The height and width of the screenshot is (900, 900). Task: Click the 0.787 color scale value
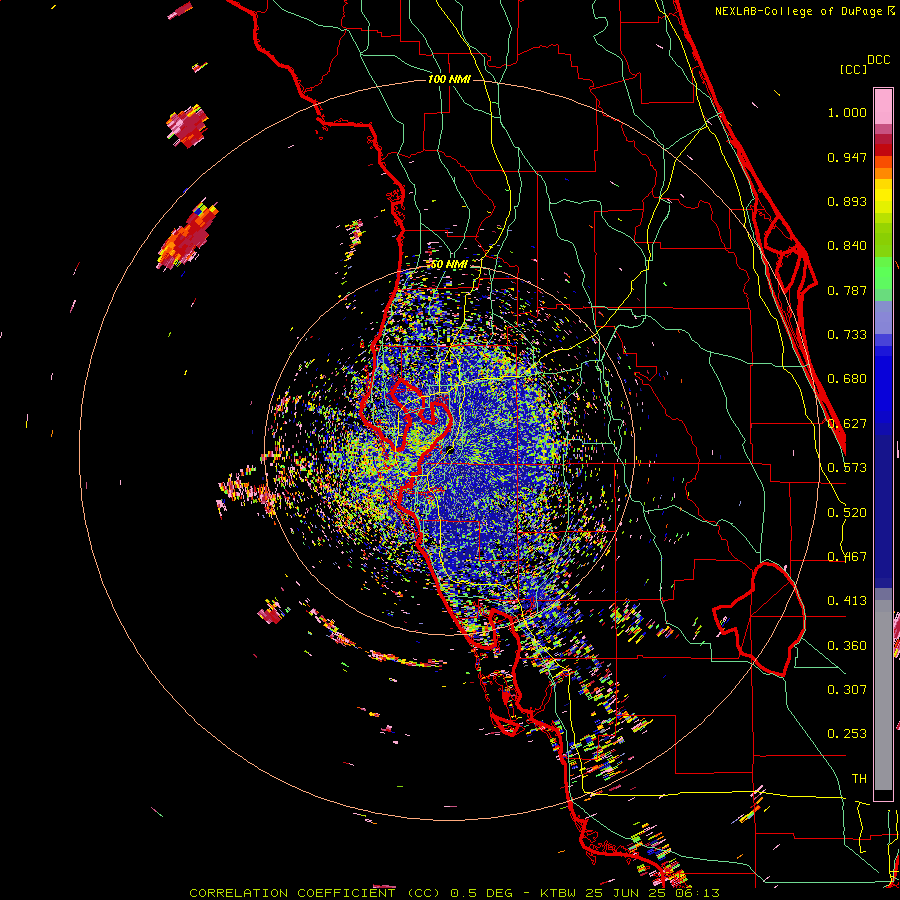coord(847,290)
